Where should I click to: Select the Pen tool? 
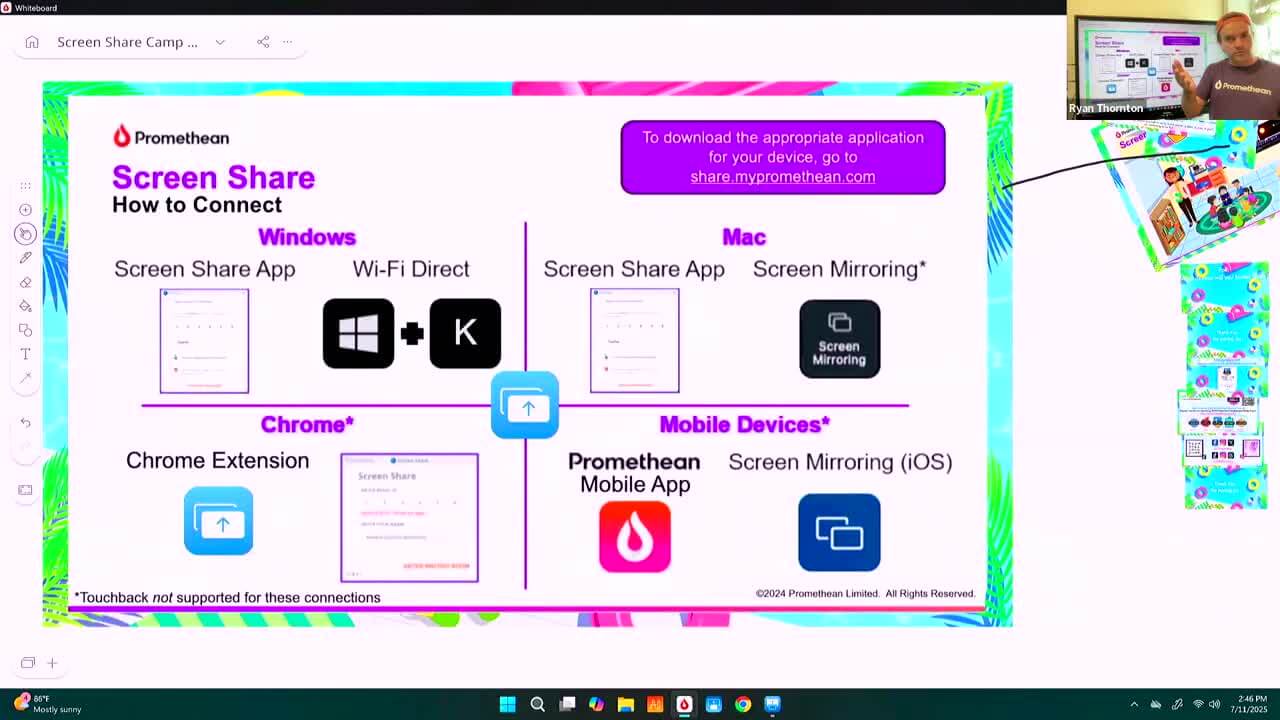(26, 258)
